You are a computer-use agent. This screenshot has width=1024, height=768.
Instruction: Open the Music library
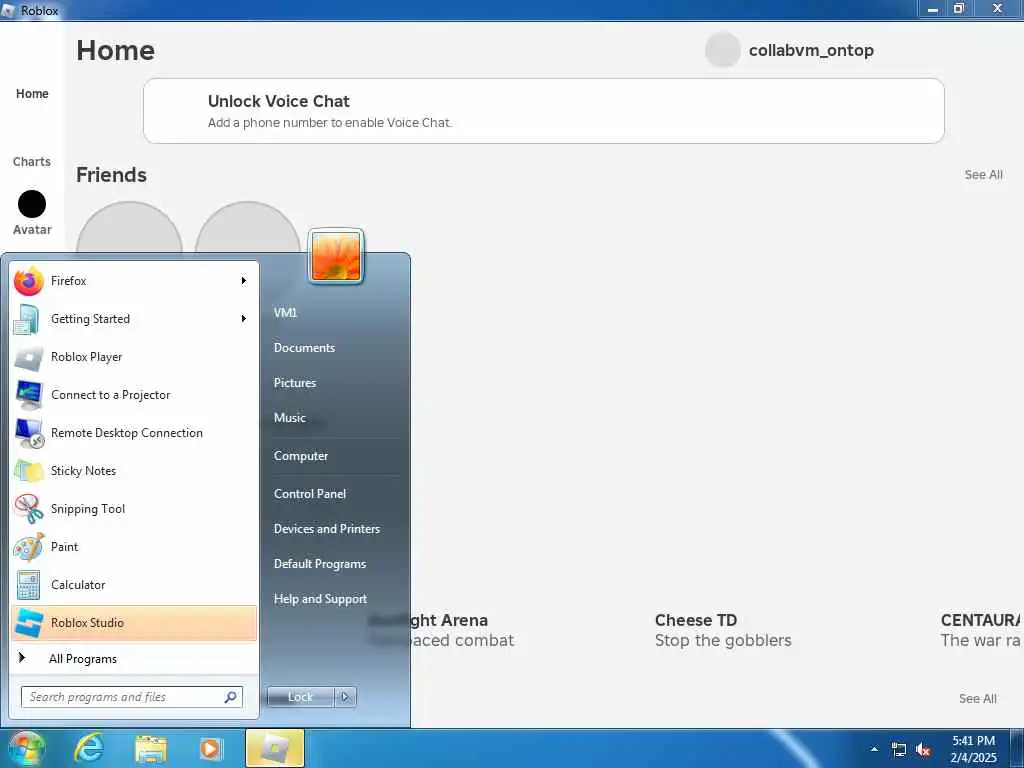coord(289,418)
